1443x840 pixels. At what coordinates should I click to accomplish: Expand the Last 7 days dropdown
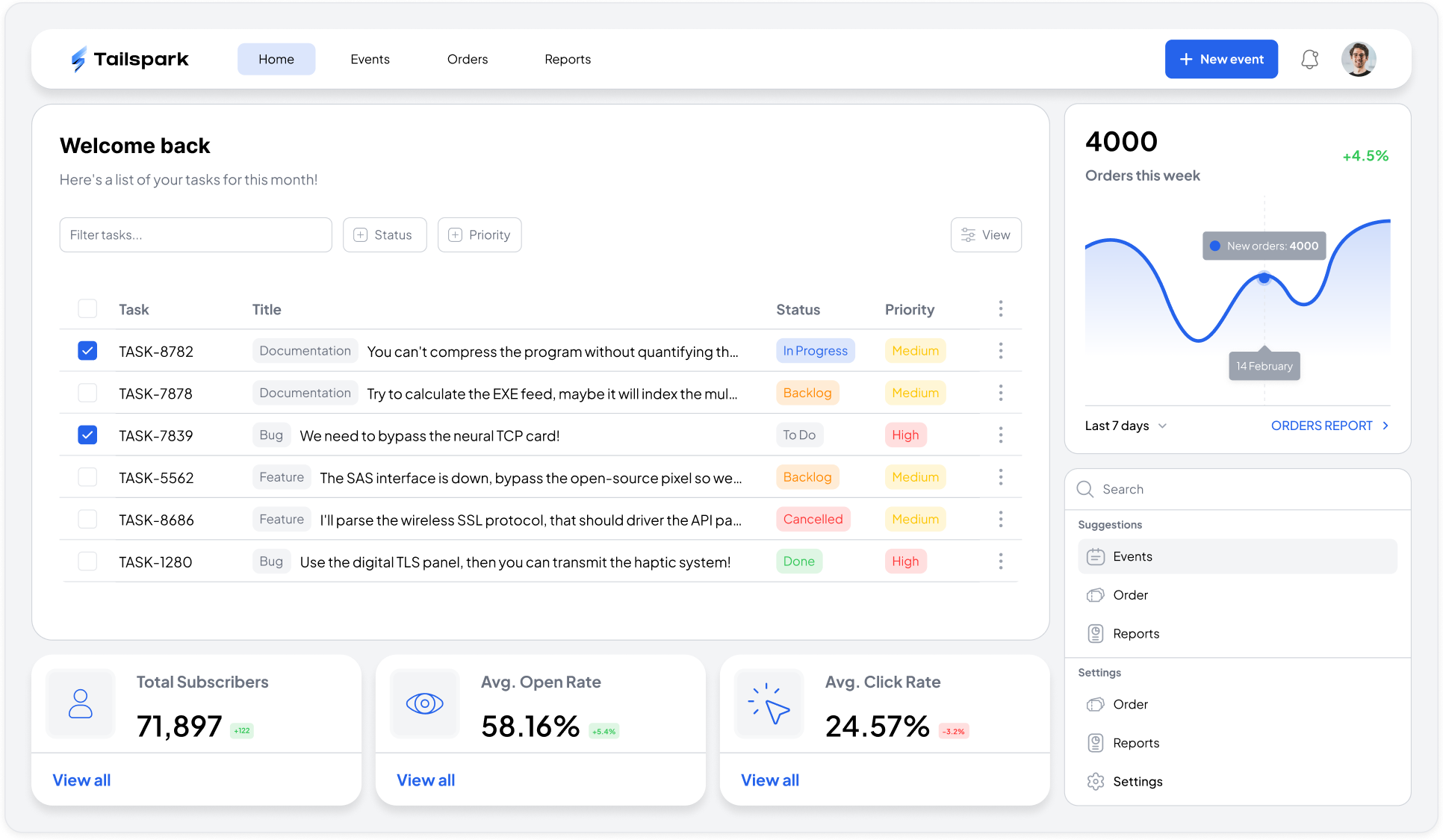point(1125,426)
